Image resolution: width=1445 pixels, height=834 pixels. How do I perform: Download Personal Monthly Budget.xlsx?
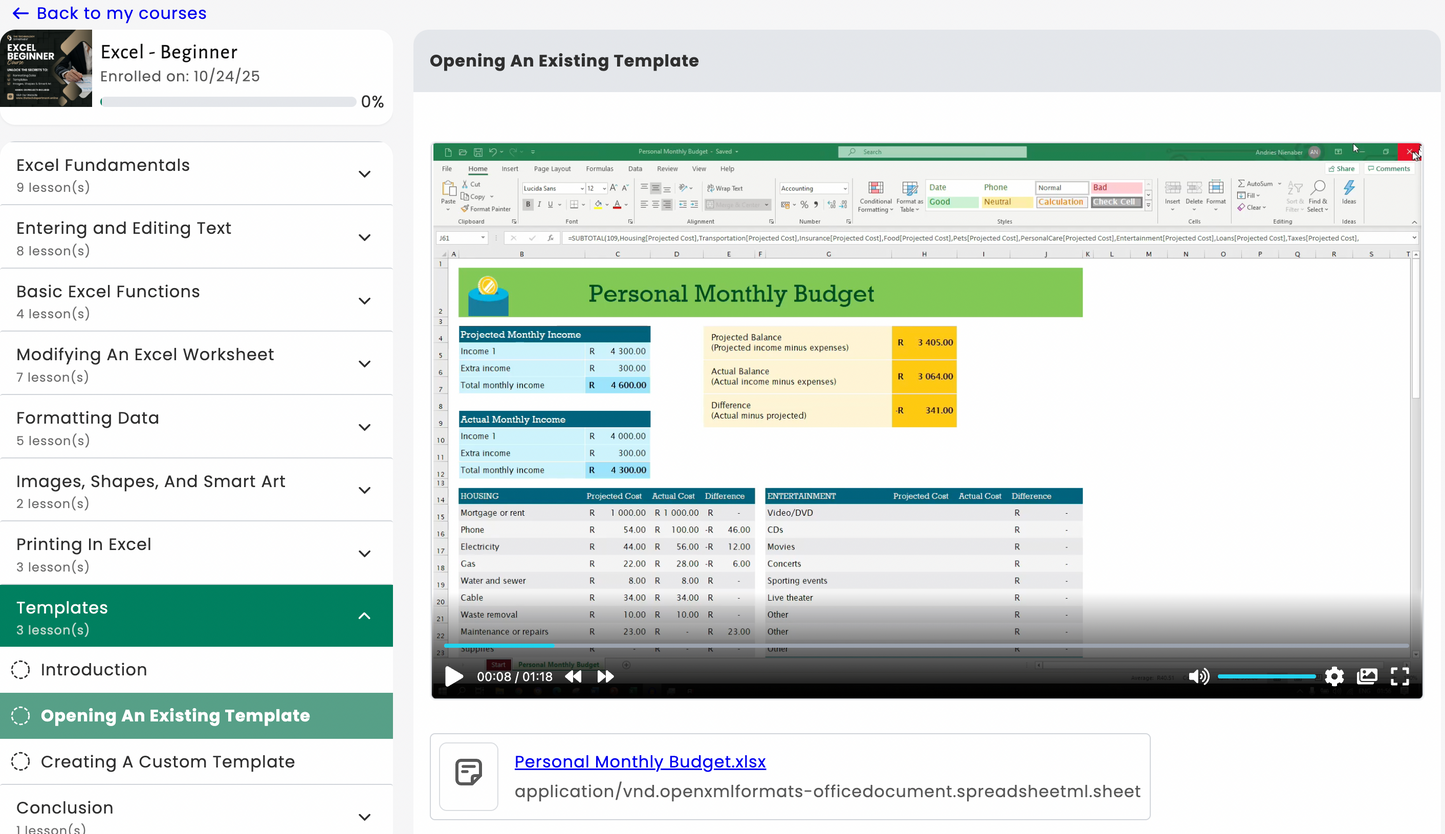point(639,761)
